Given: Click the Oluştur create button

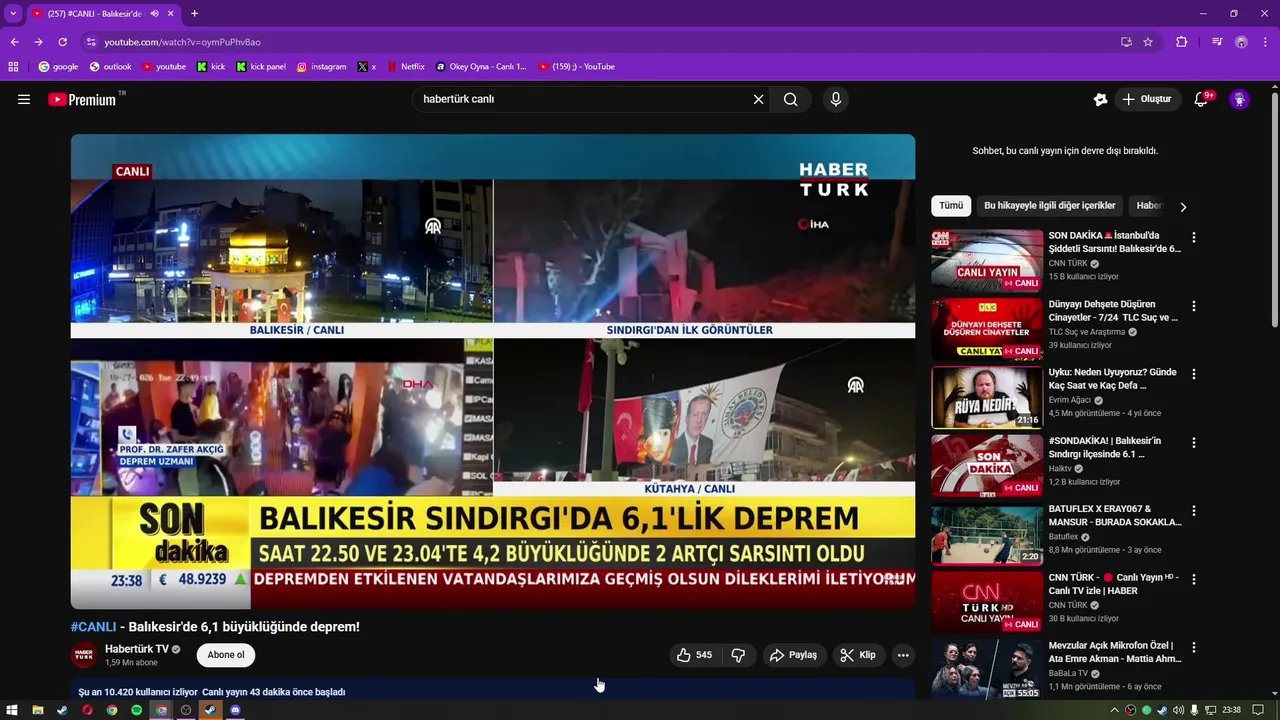Looking at the screenshot, I should tap(1146, 99).
